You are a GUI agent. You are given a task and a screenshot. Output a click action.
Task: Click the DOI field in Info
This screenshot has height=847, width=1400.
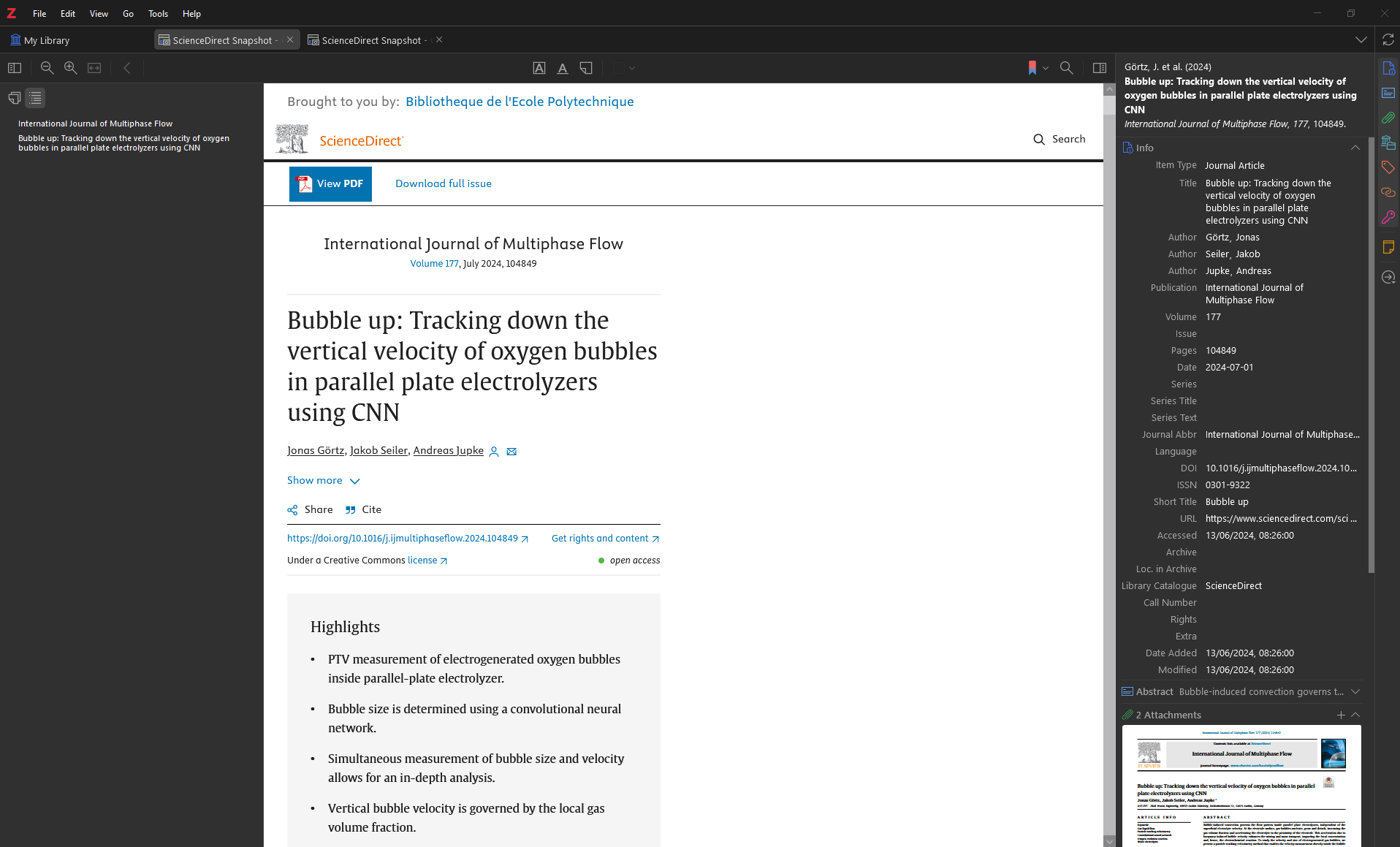(1282, 468)
